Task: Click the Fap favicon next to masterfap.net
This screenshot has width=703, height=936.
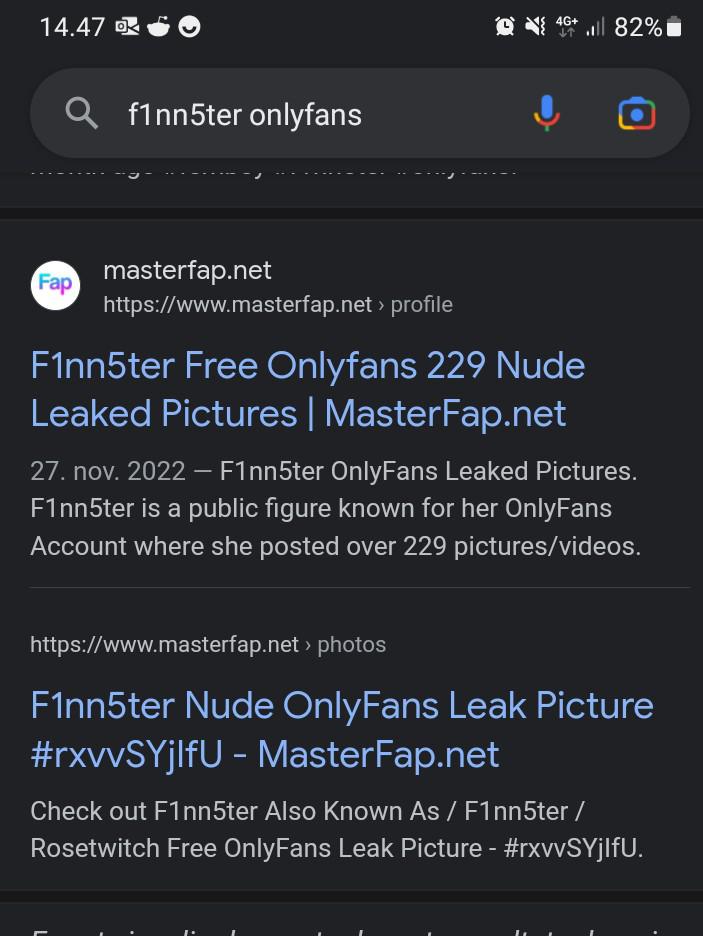Action: point(55,285)
